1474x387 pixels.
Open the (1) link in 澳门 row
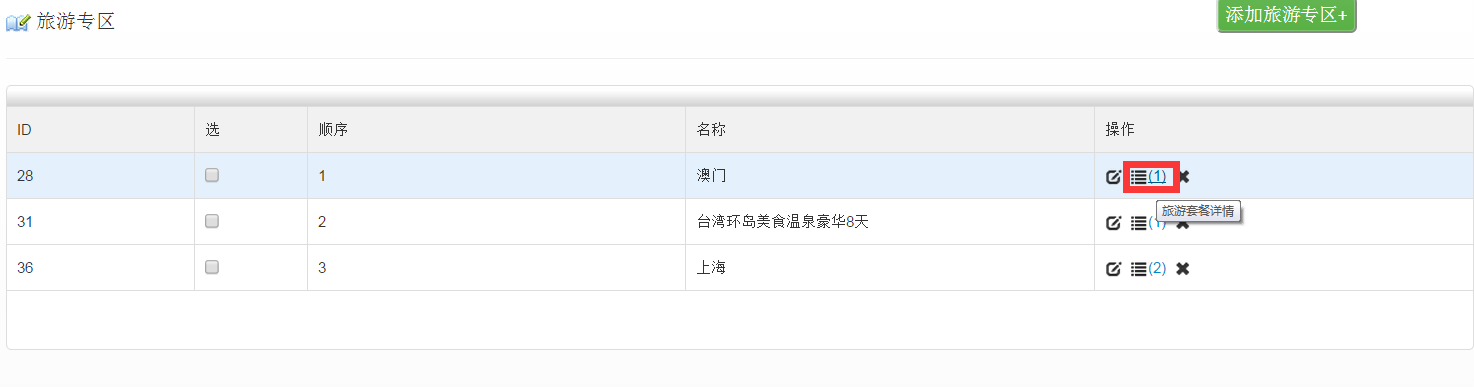point(1157,176)
